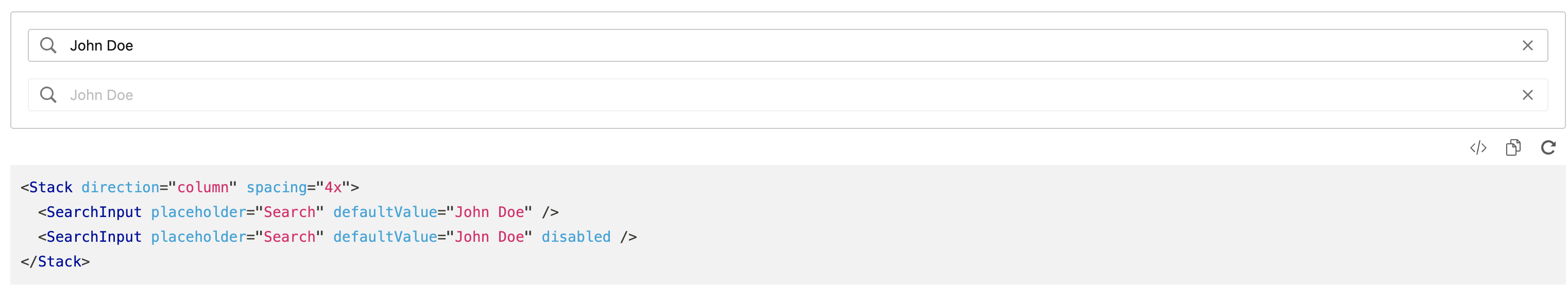Image resolution: width=1568 pixels, height=299 pixels.
Task: Open the show code view with the </> icon
Action: click(1478, 147)
